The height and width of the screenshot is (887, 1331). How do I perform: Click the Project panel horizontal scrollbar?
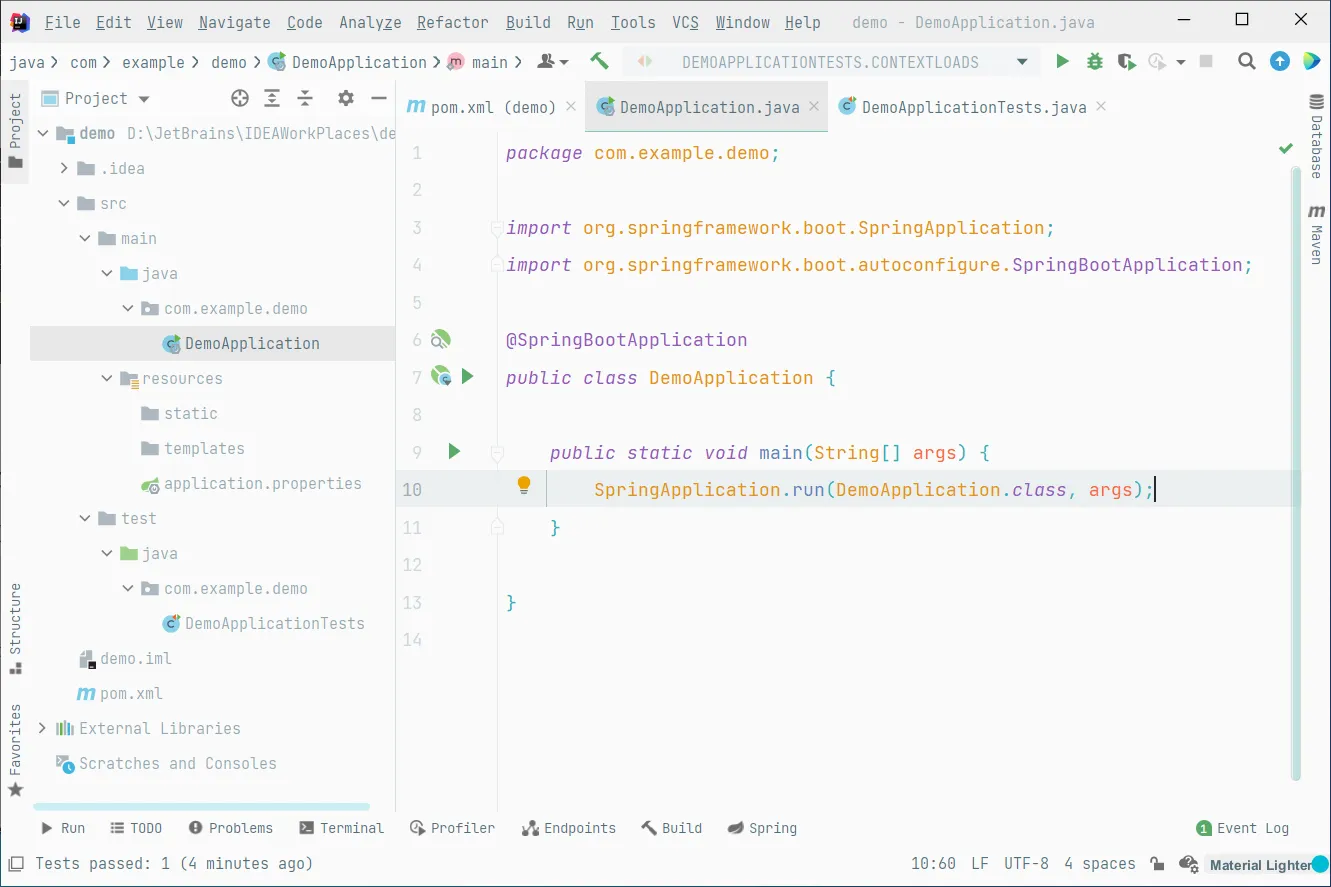point(201,806)
